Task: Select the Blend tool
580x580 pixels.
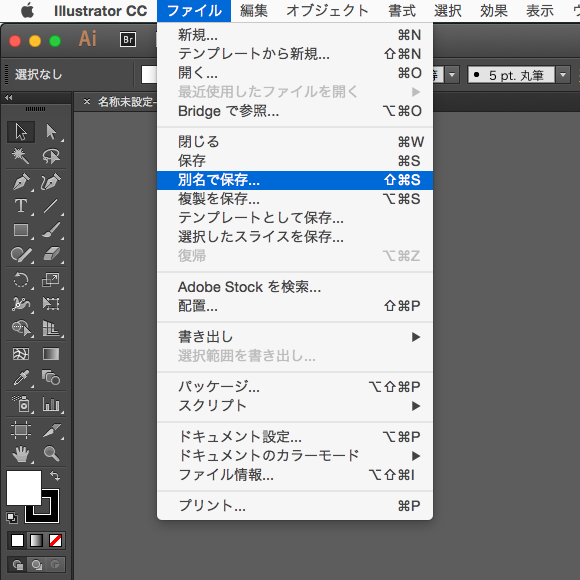Action: [x=51, y=378]
